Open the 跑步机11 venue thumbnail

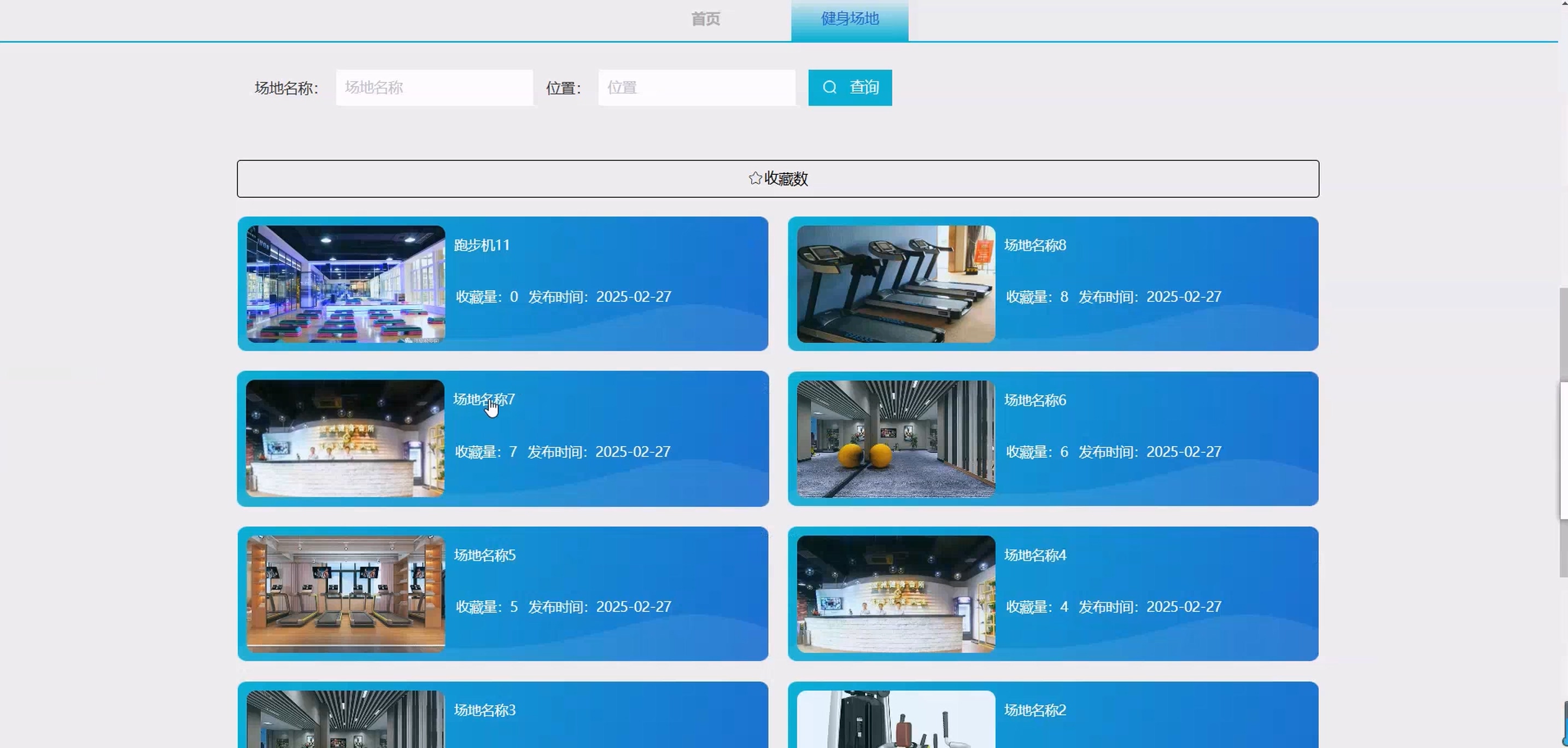(x=346, y=284)
